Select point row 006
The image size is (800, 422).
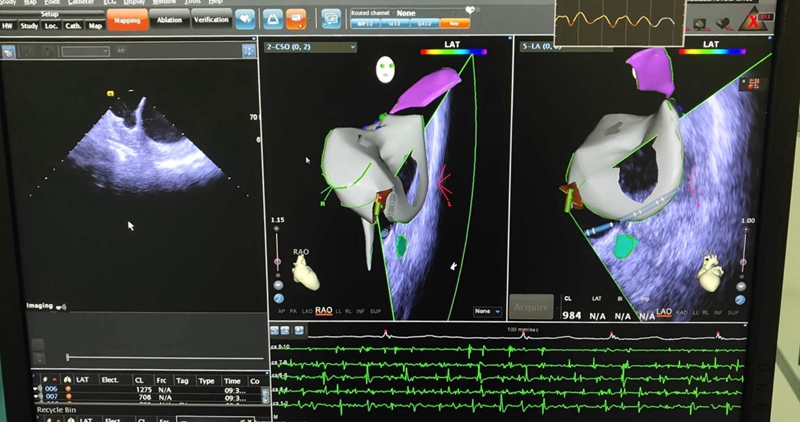[148, 389]
